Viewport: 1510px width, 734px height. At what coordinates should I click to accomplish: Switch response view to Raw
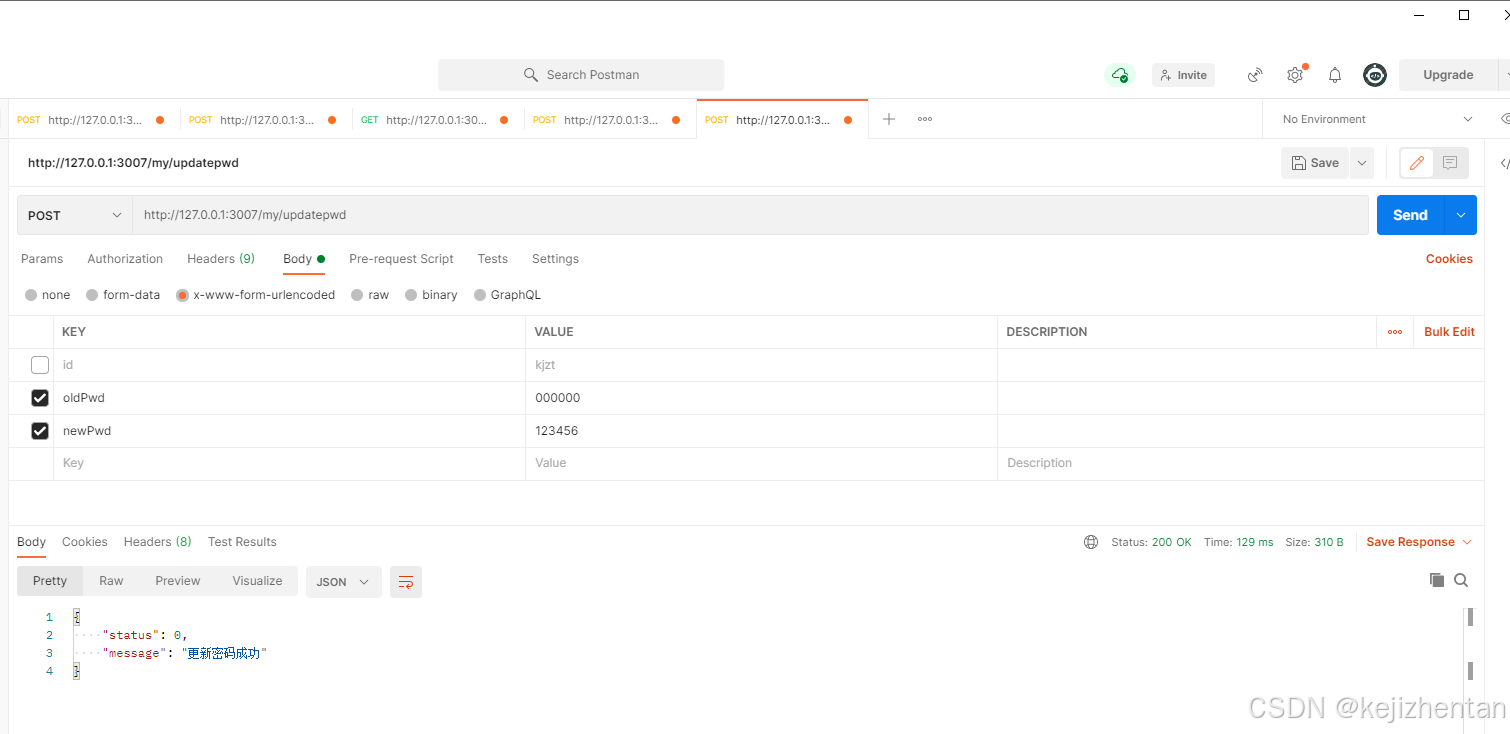point(111,581)
